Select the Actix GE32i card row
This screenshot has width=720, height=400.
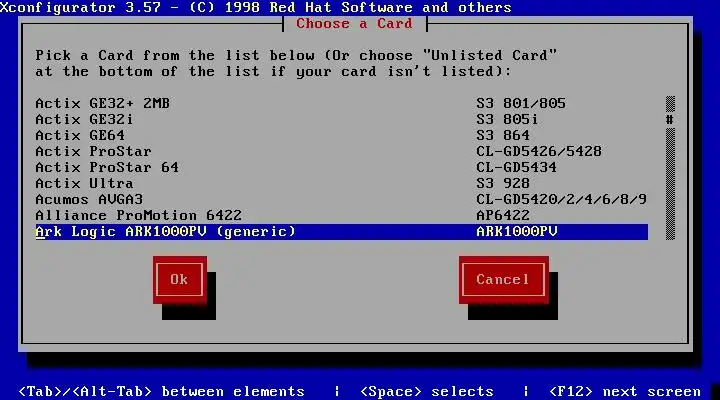(342, 119)
